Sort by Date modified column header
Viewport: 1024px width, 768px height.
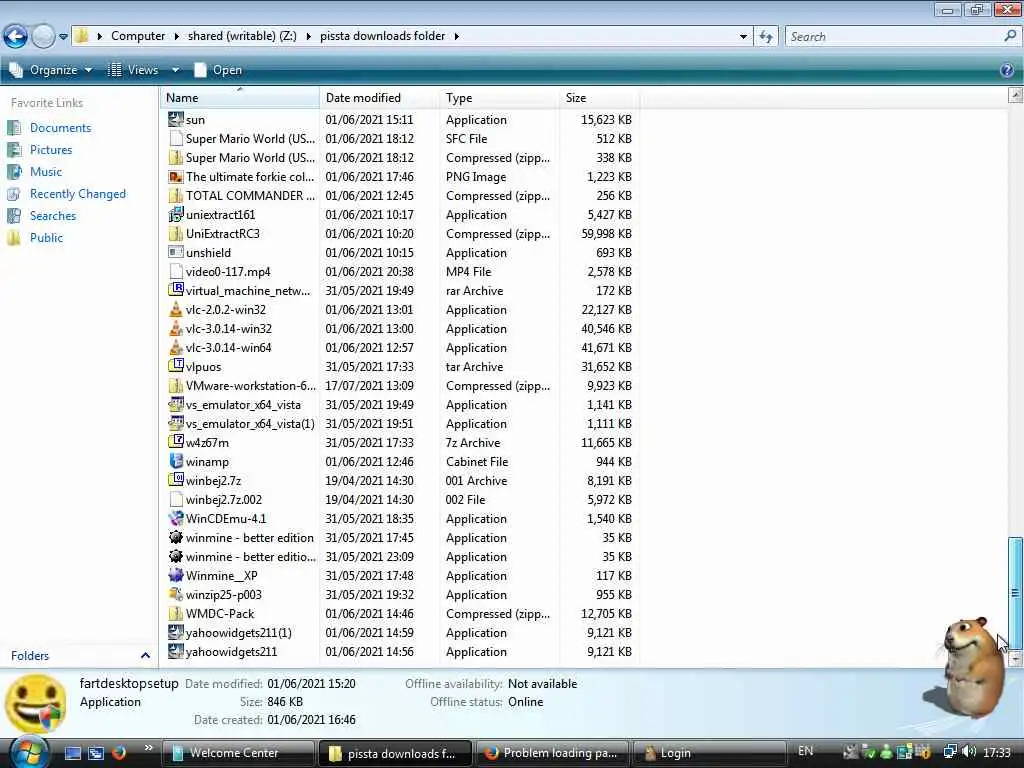(379, 98)
